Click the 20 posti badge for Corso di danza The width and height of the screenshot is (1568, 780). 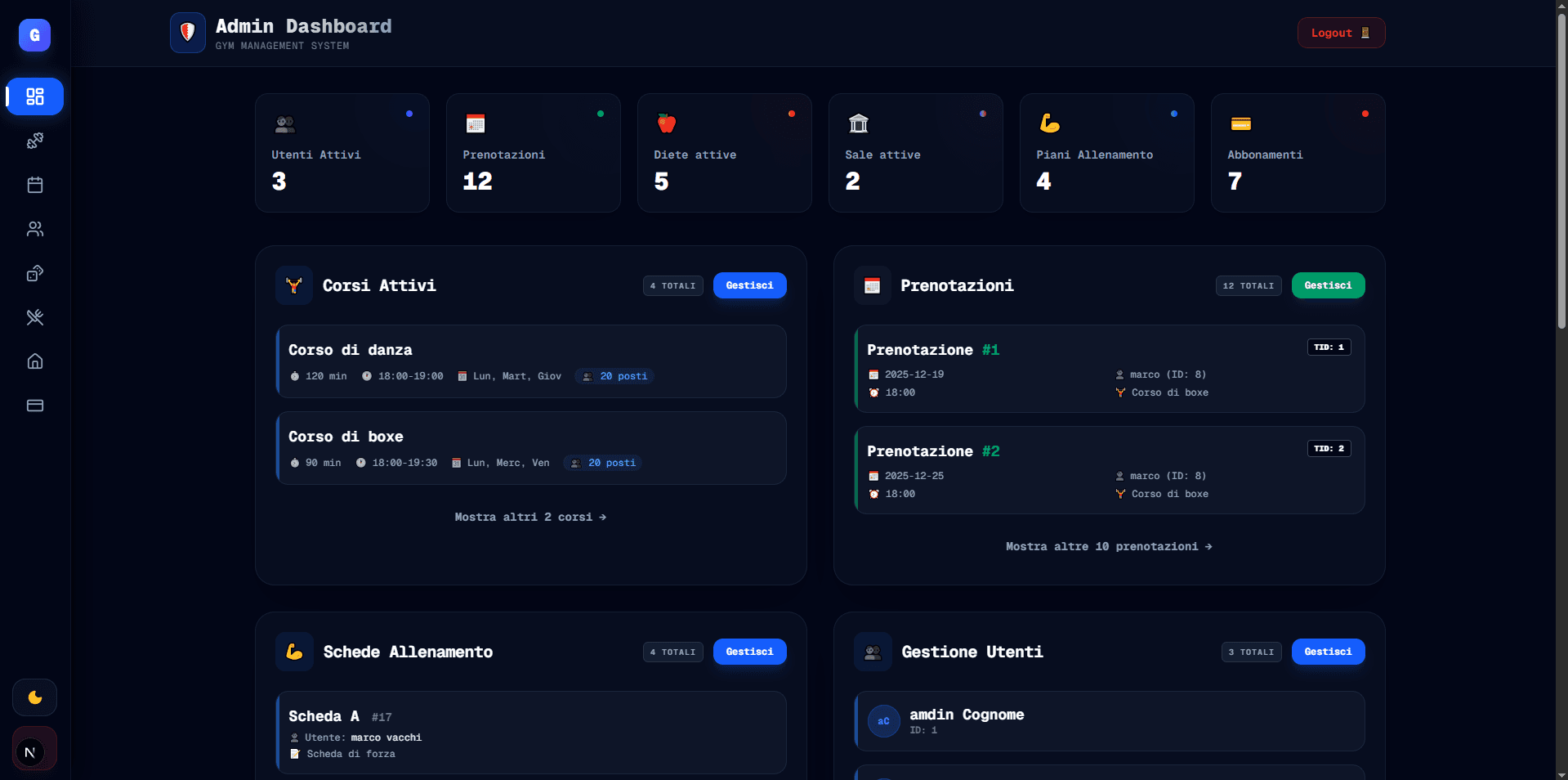click(615, 376)
